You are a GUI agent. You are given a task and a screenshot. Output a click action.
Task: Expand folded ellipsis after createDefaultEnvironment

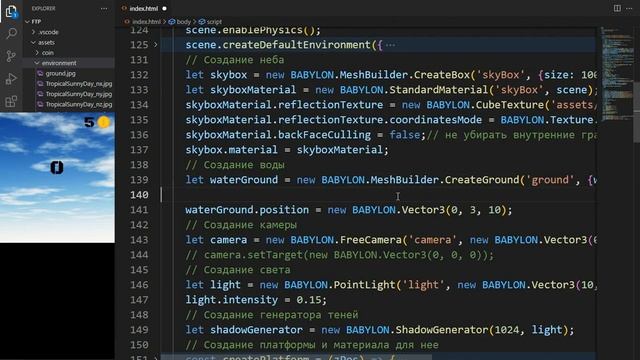tap(390, 45)
